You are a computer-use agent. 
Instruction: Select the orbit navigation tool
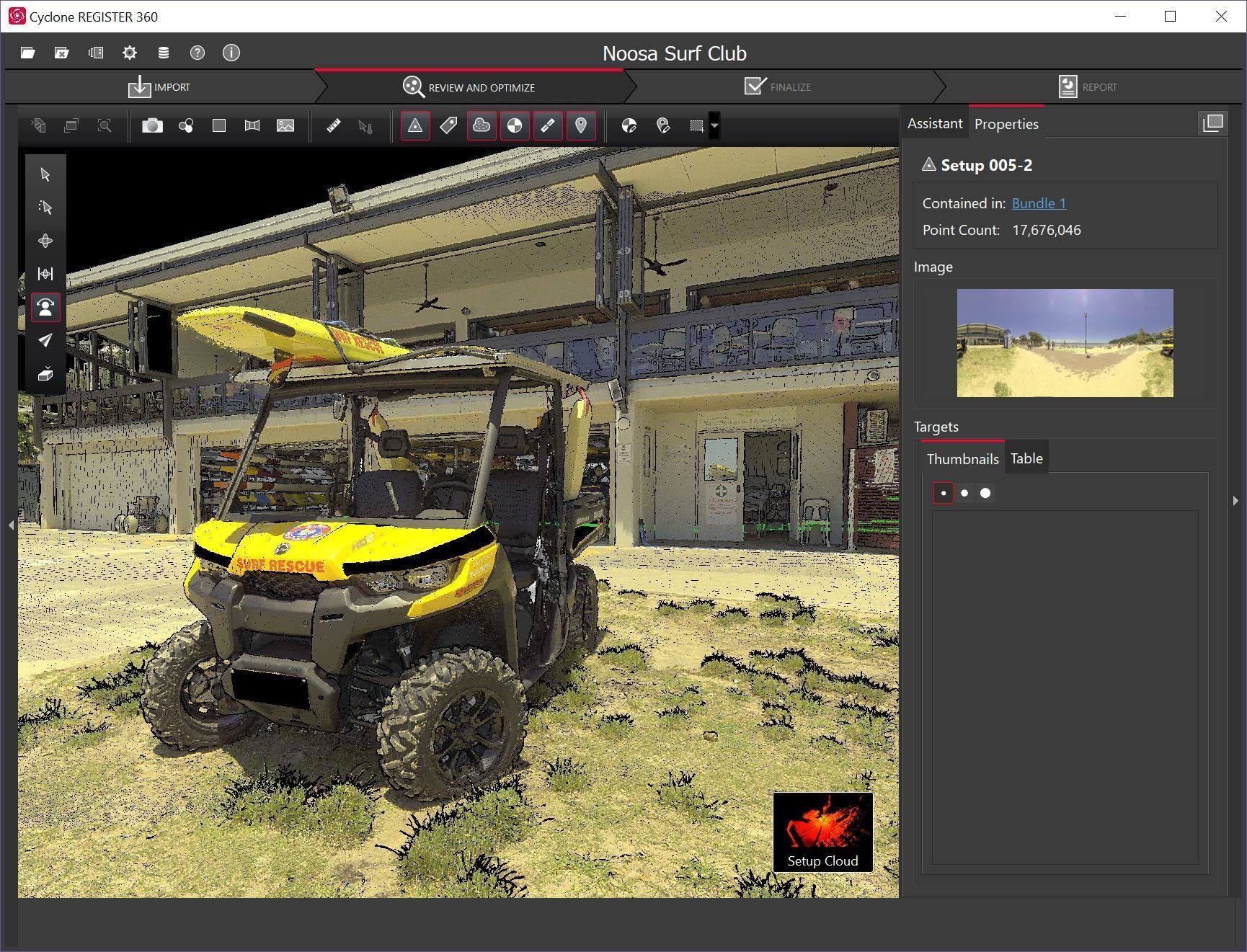pyautogui.click(x=45, y=241)
